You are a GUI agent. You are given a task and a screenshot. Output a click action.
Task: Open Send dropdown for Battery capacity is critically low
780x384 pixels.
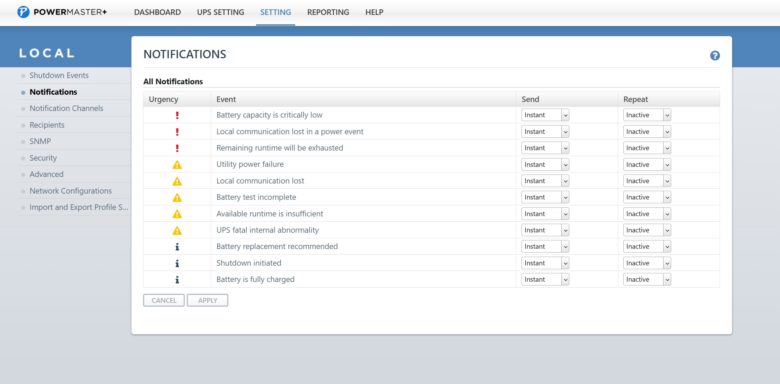(545, 115)
